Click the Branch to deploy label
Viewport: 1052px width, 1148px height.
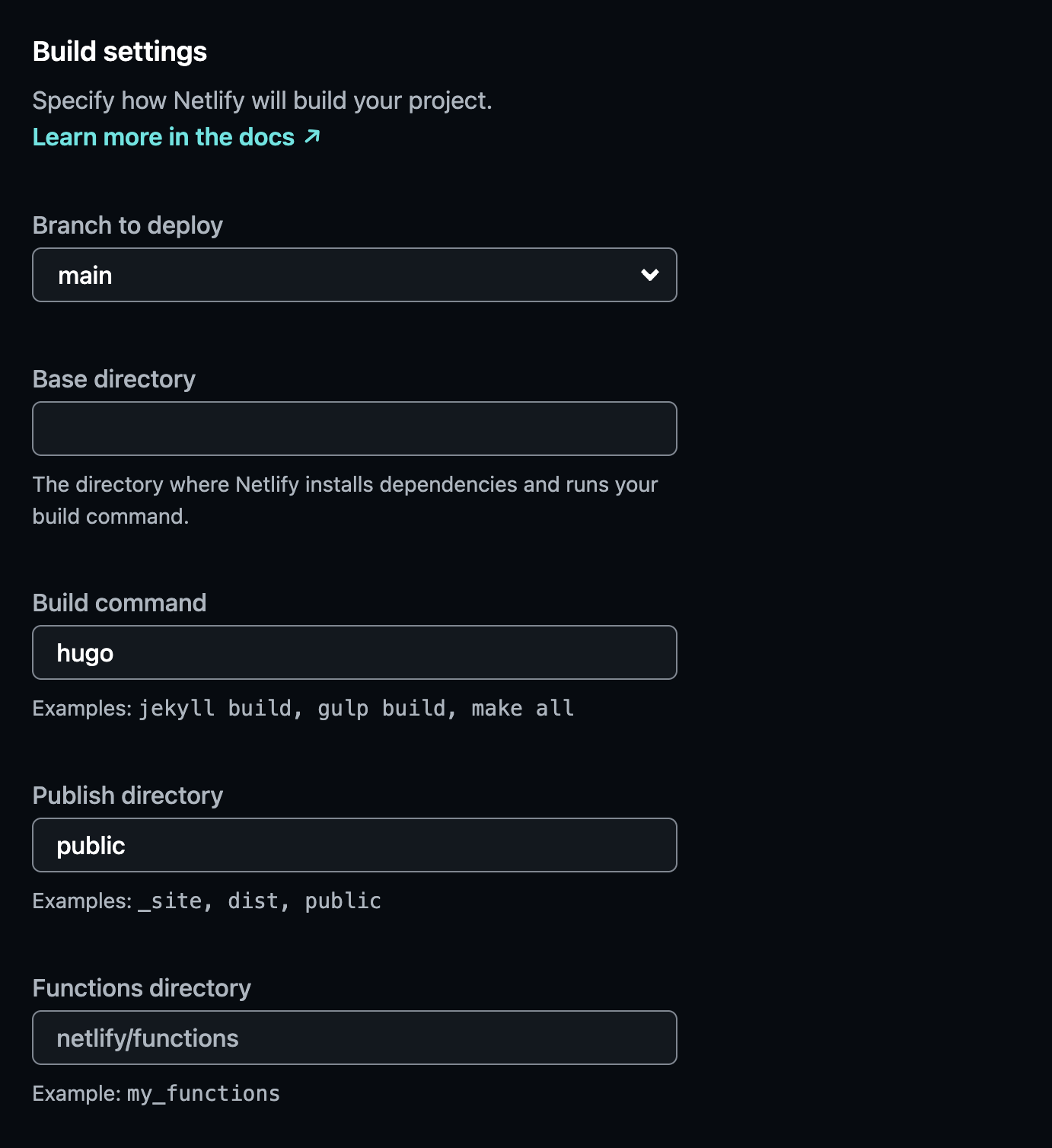click(128, 225)
